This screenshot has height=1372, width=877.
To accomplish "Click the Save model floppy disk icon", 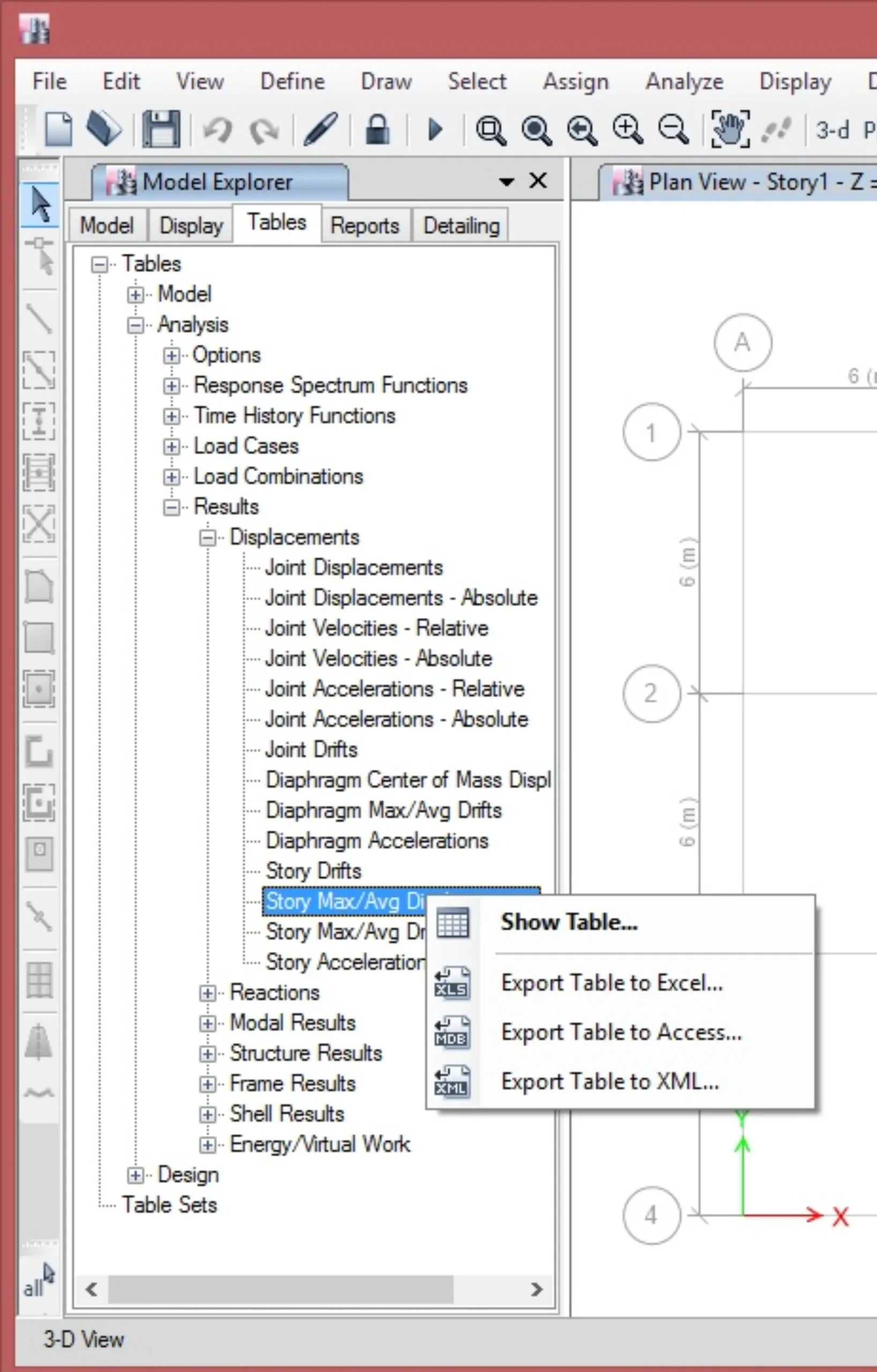I will 161,129.
